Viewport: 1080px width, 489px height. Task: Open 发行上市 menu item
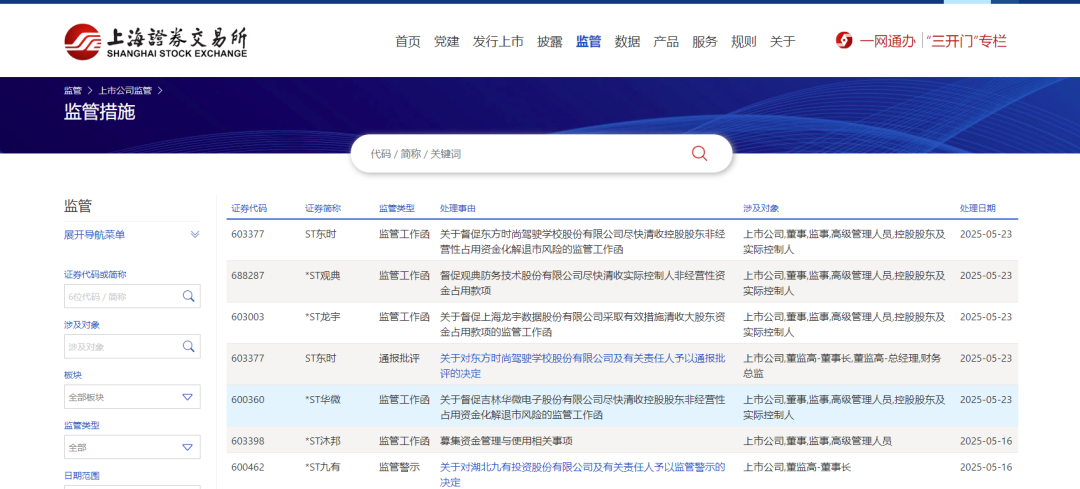click(498, 41)
